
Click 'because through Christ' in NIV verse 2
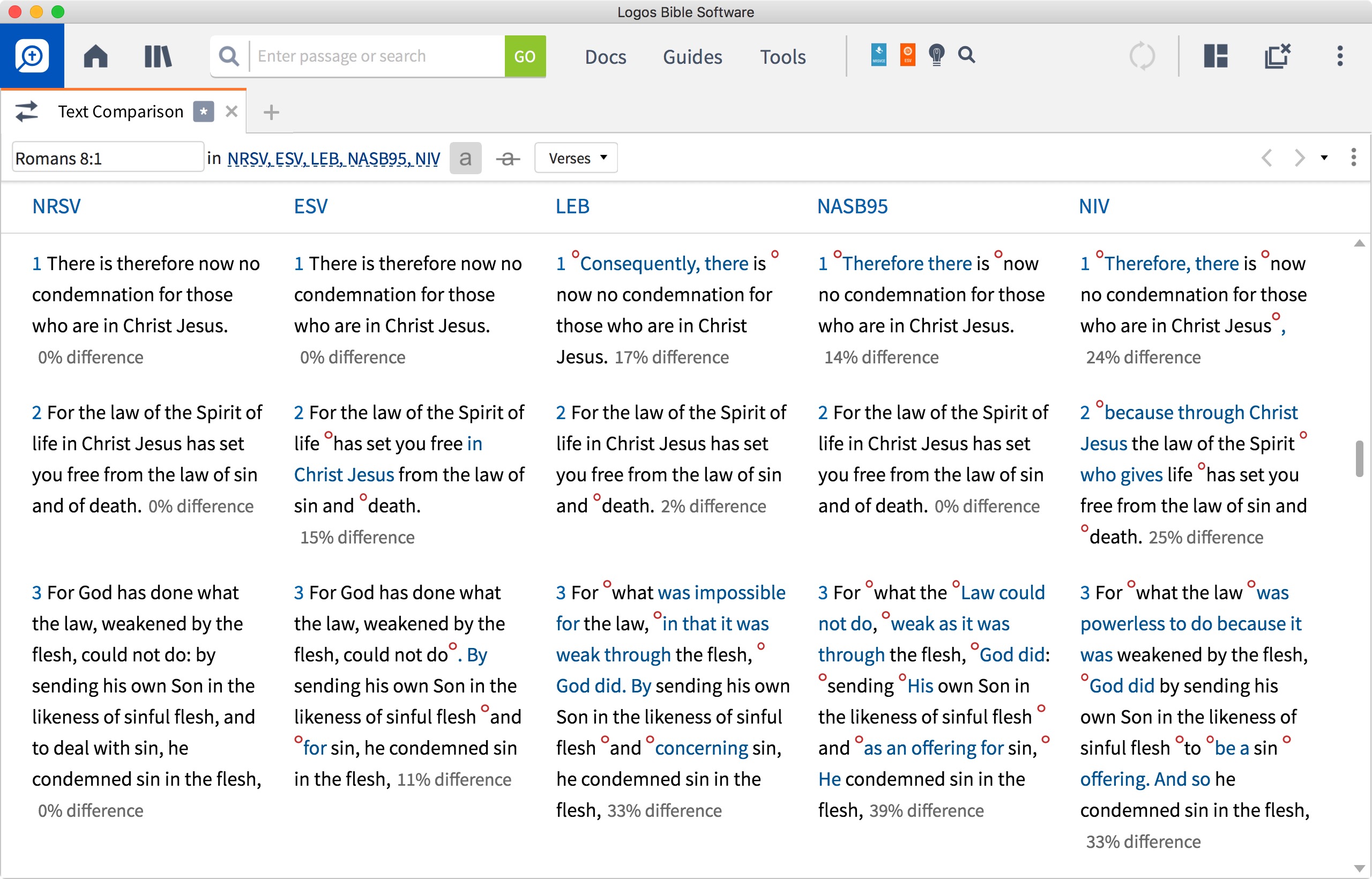tap(1201, 413)
